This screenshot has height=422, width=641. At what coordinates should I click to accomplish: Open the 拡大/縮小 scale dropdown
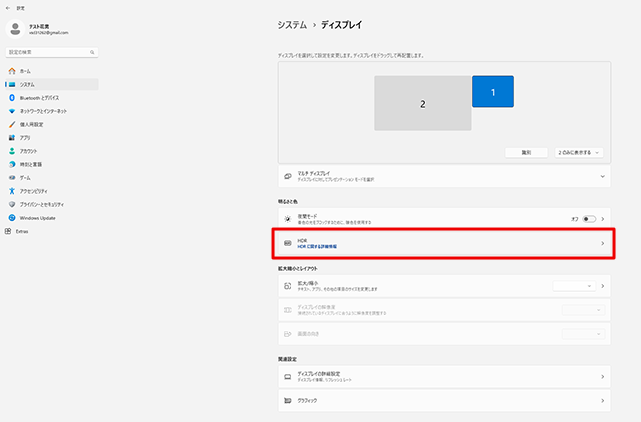[x=576, y=285]
